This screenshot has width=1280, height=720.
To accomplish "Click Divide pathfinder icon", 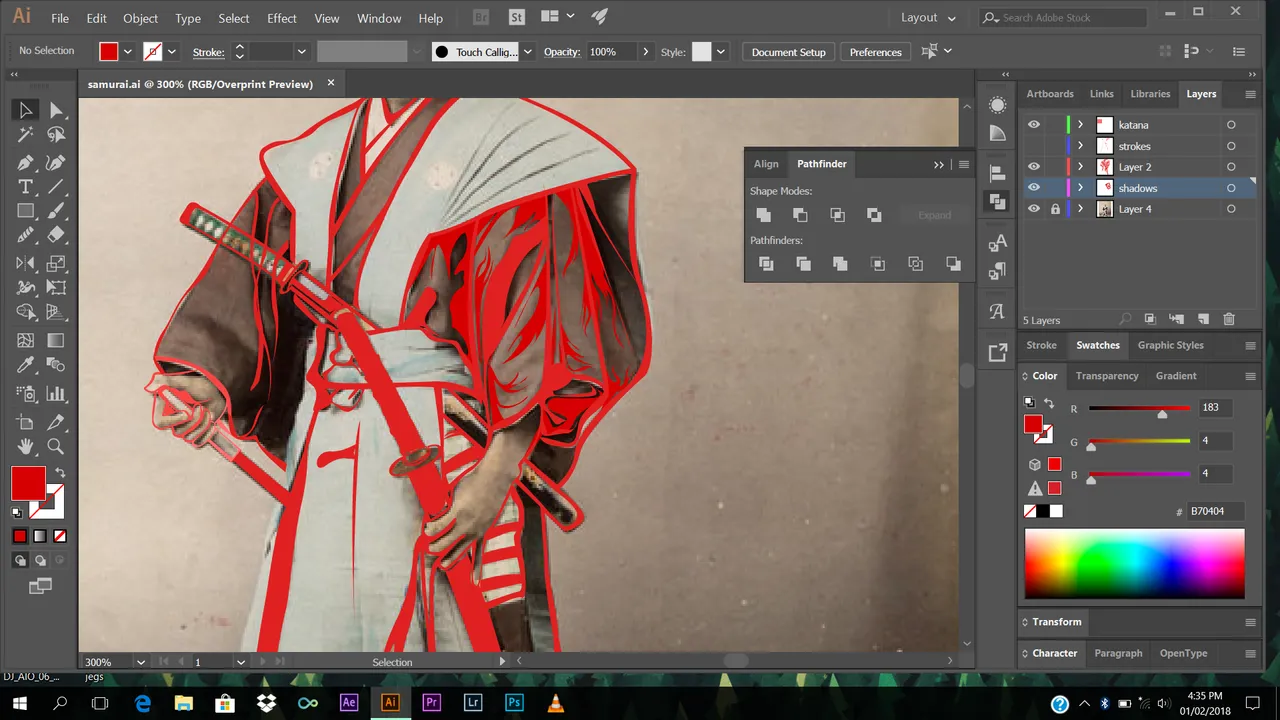I will pos(766,264).
